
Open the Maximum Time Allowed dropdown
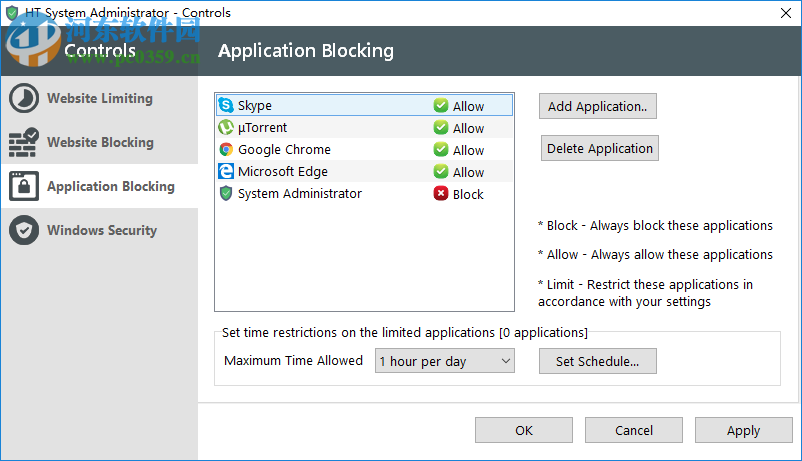coord(444,361)
